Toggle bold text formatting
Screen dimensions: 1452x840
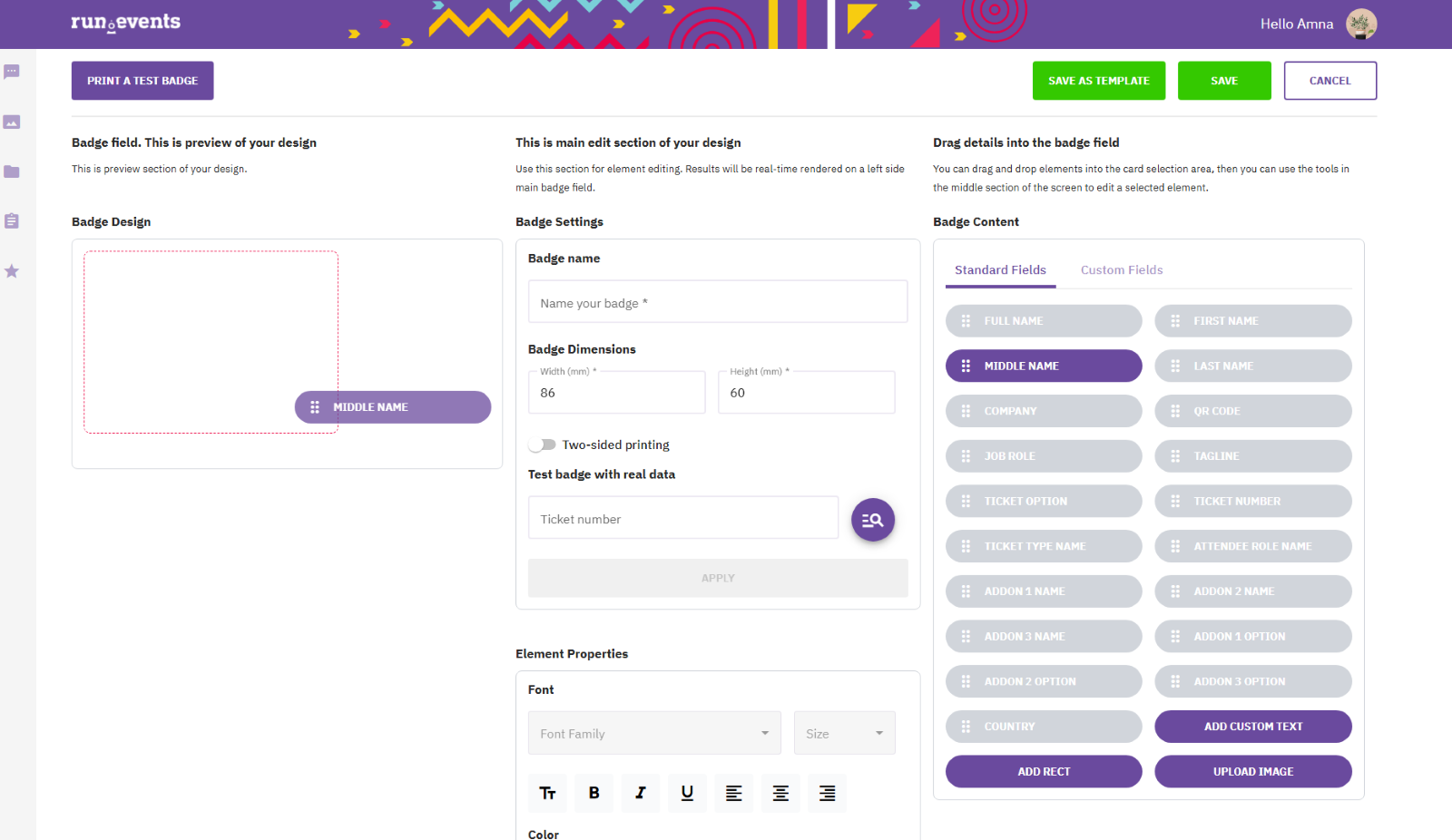click(594, 793)
